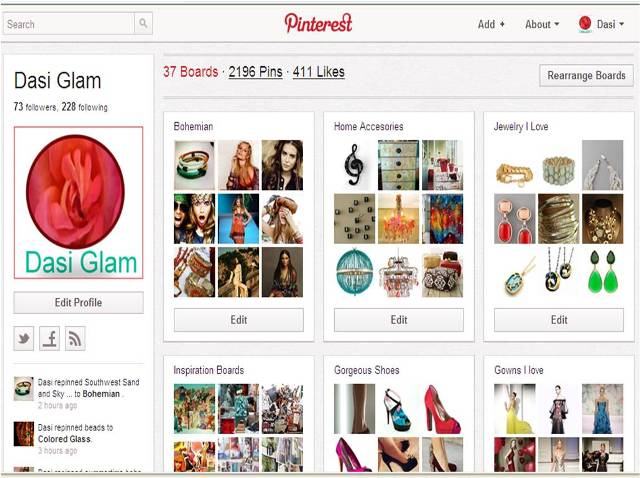Click the Pinterest logo
640x478 pixels.
coord(318,23)
